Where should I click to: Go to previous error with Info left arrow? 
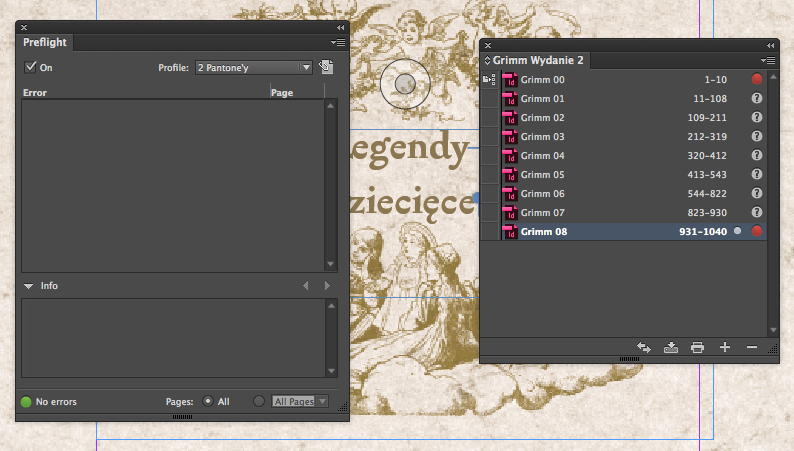point(305,285)
